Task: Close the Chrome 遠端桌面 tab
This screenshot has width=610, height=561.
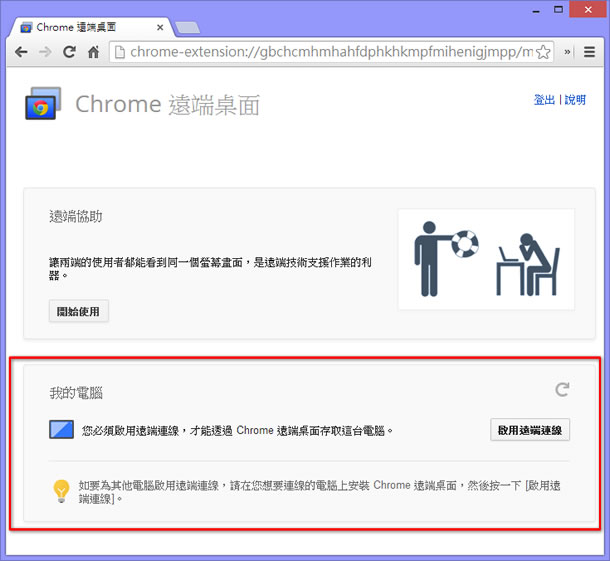Action: (x=160, y=27)
